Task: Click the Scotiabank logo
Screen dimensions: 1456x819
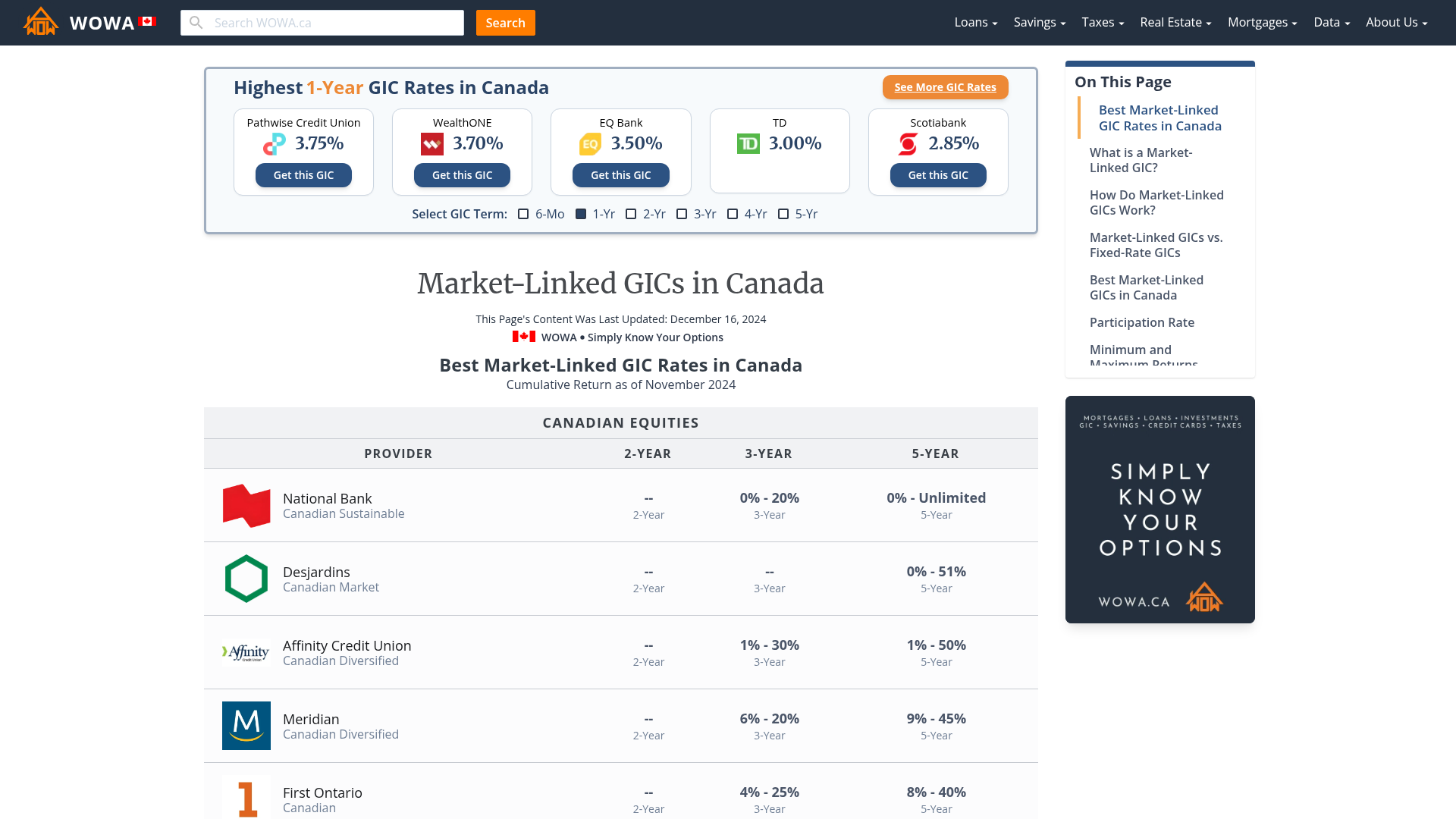Action: 908,143
